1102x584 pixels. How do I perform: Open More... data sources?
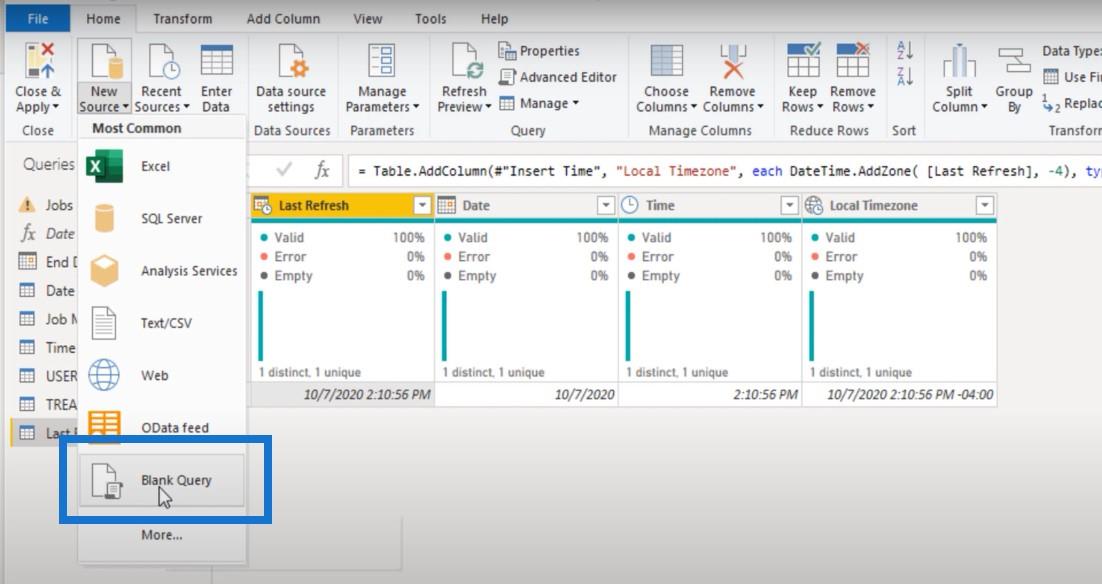[162, 535]
